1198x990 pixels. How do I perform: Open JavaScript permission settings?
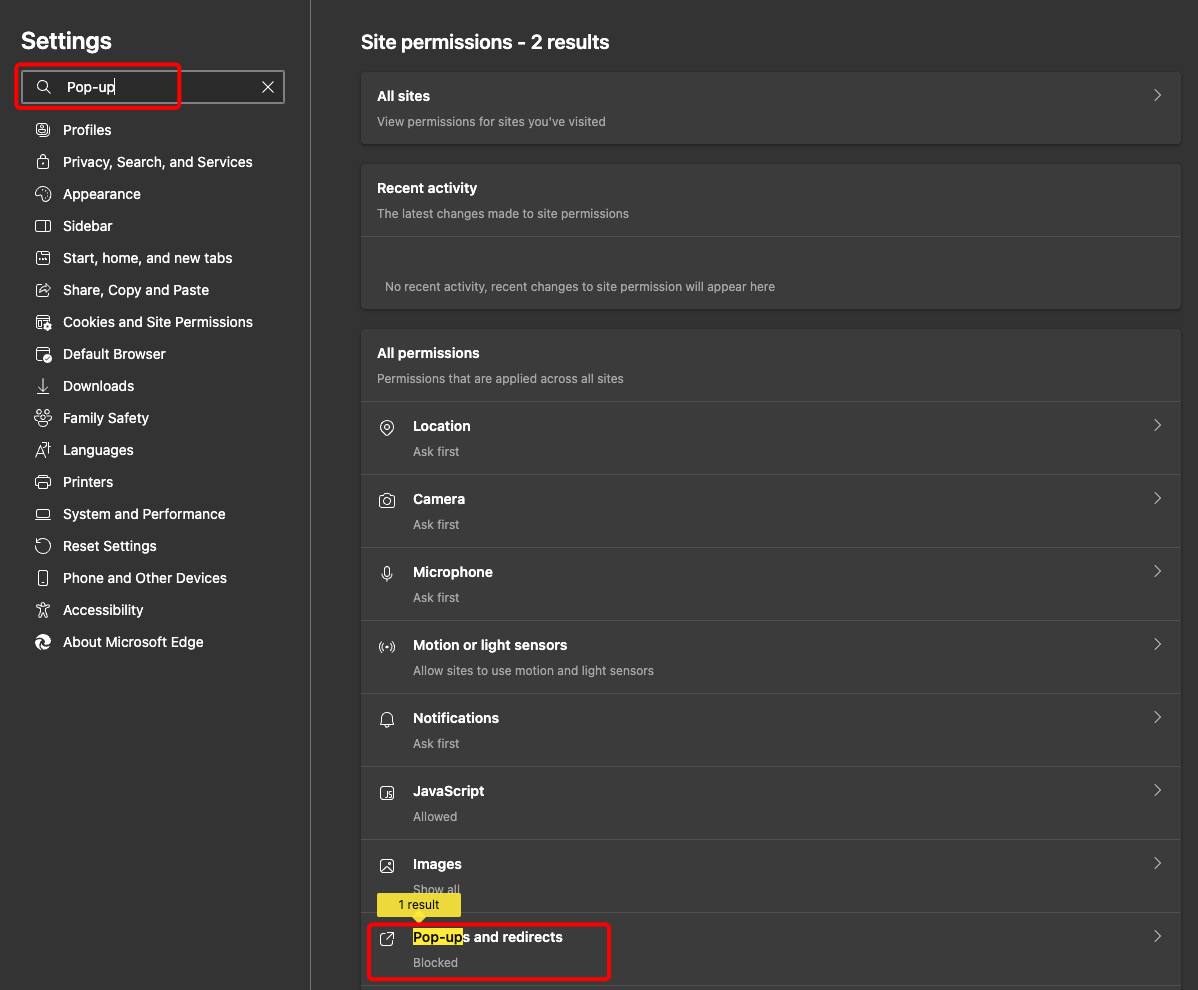click(x=771, y=803)
